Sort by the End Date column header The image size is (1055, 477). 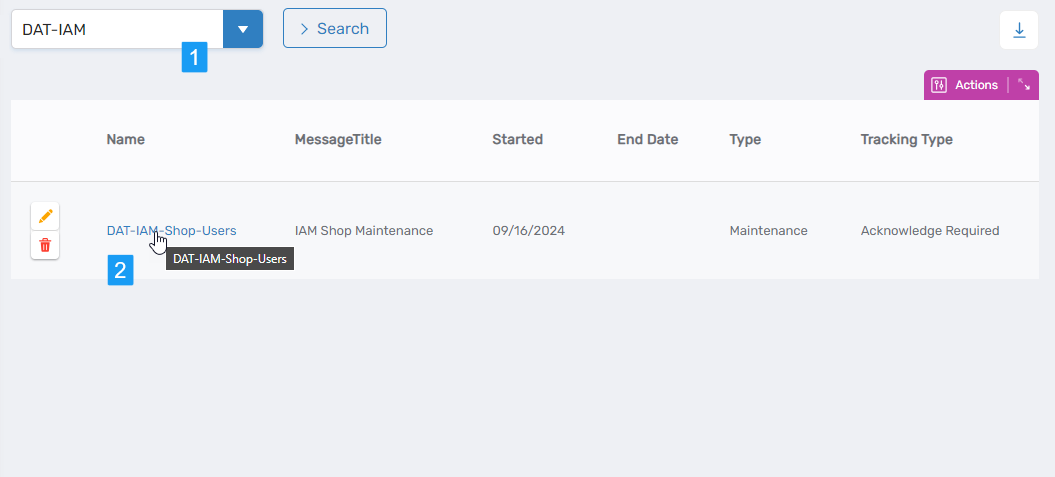tap(647, 140)
